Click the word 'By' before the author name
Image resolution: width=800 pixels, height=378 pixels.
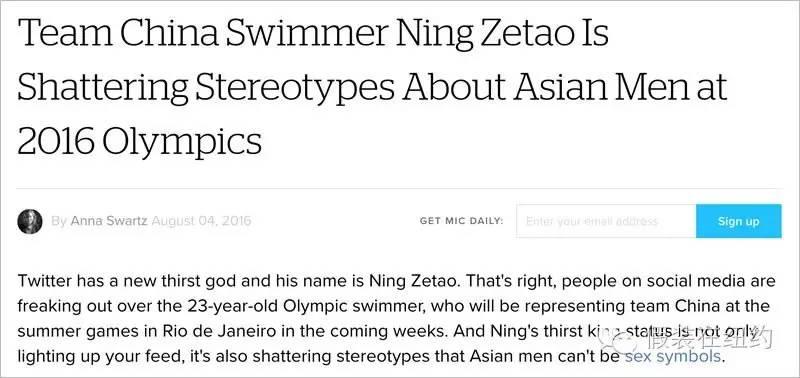pyautogui.click(x=59, y=221)
